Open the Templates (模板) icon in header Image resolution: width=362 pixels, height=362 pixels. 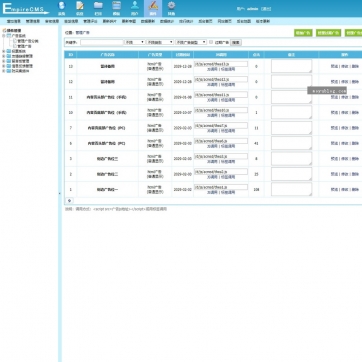click(116, 8)
